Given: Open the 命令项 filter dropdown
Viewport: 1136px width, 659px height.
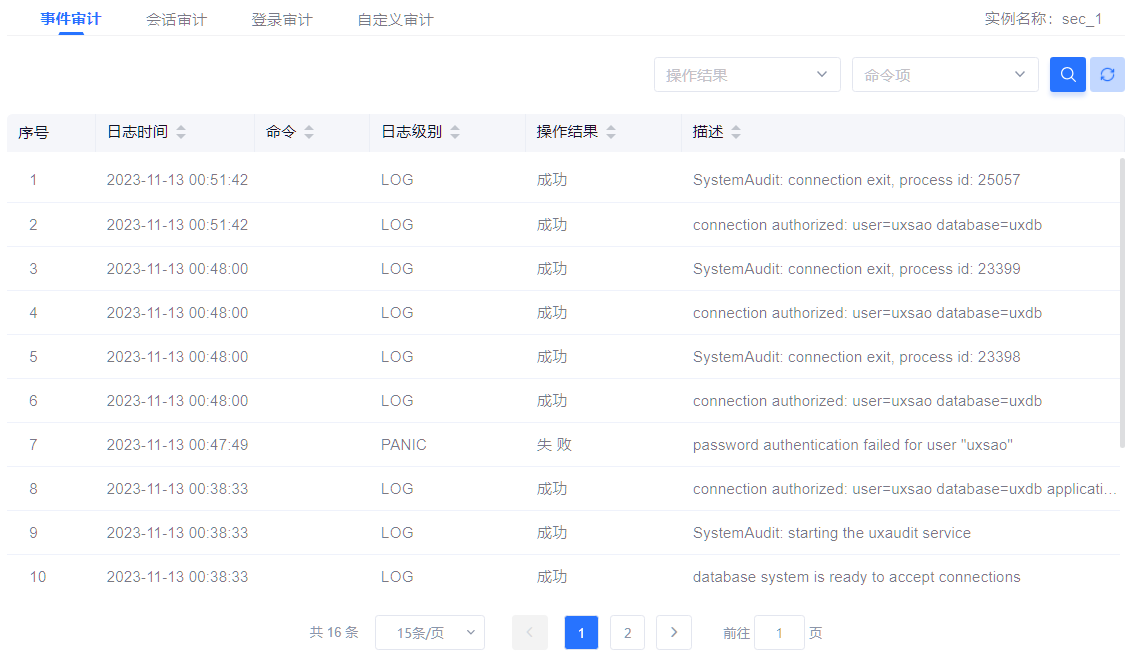Looking at the screenshot, I should [944, 75].
